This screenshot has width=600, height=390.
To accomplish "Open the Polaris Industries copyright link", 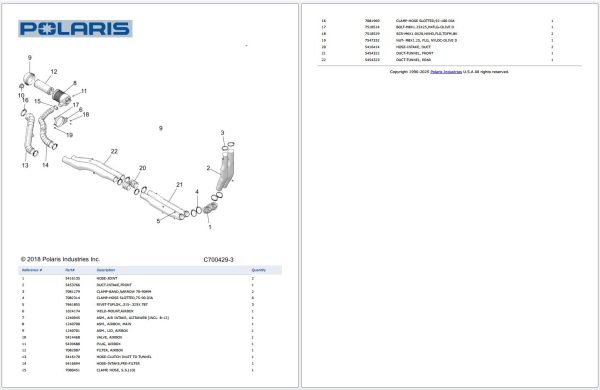I will click(446, 72).
